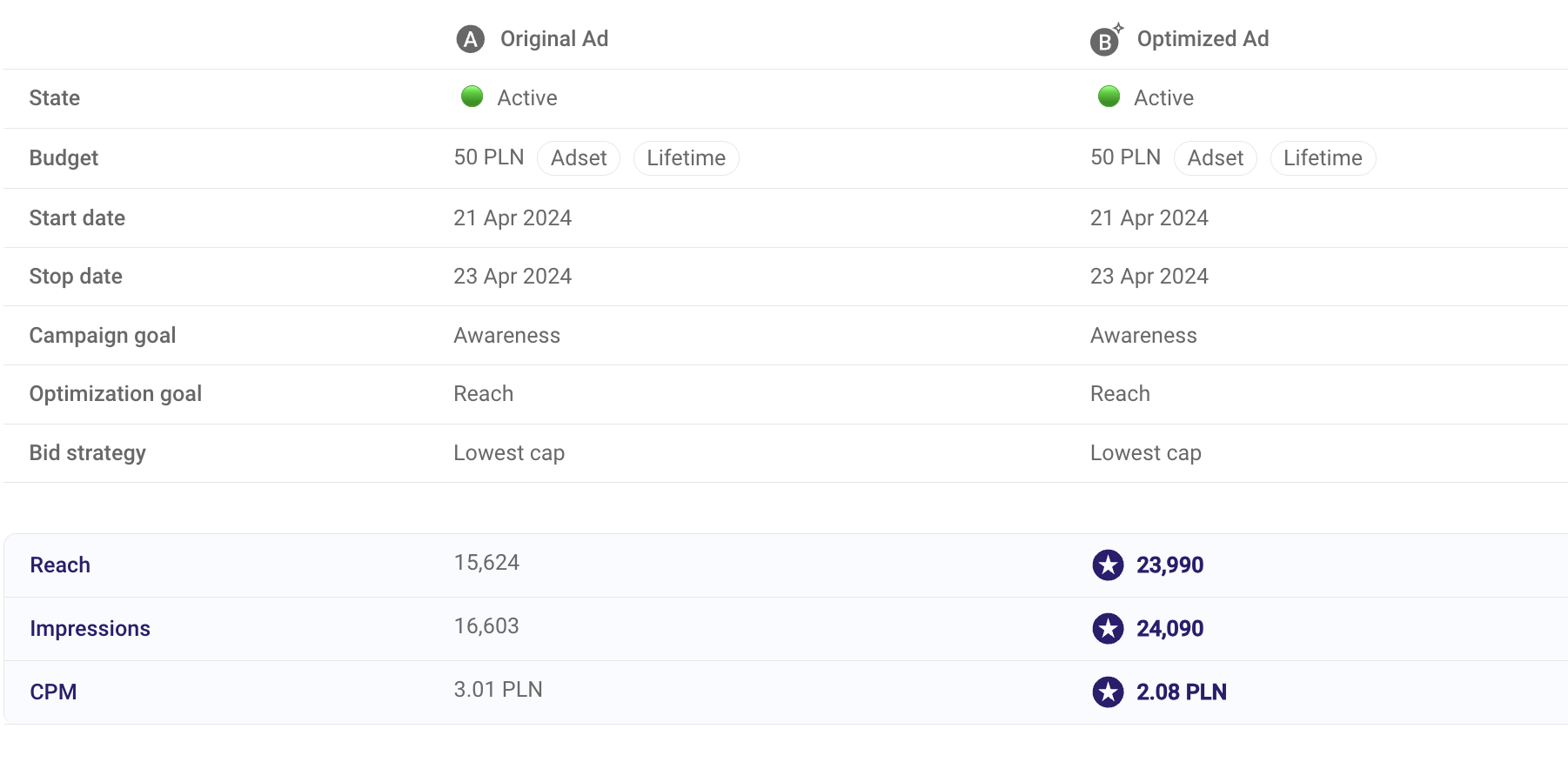Click the Original Ad column header
The width and height of the screenshot is (1568, 762).
(x=553, y=39)
